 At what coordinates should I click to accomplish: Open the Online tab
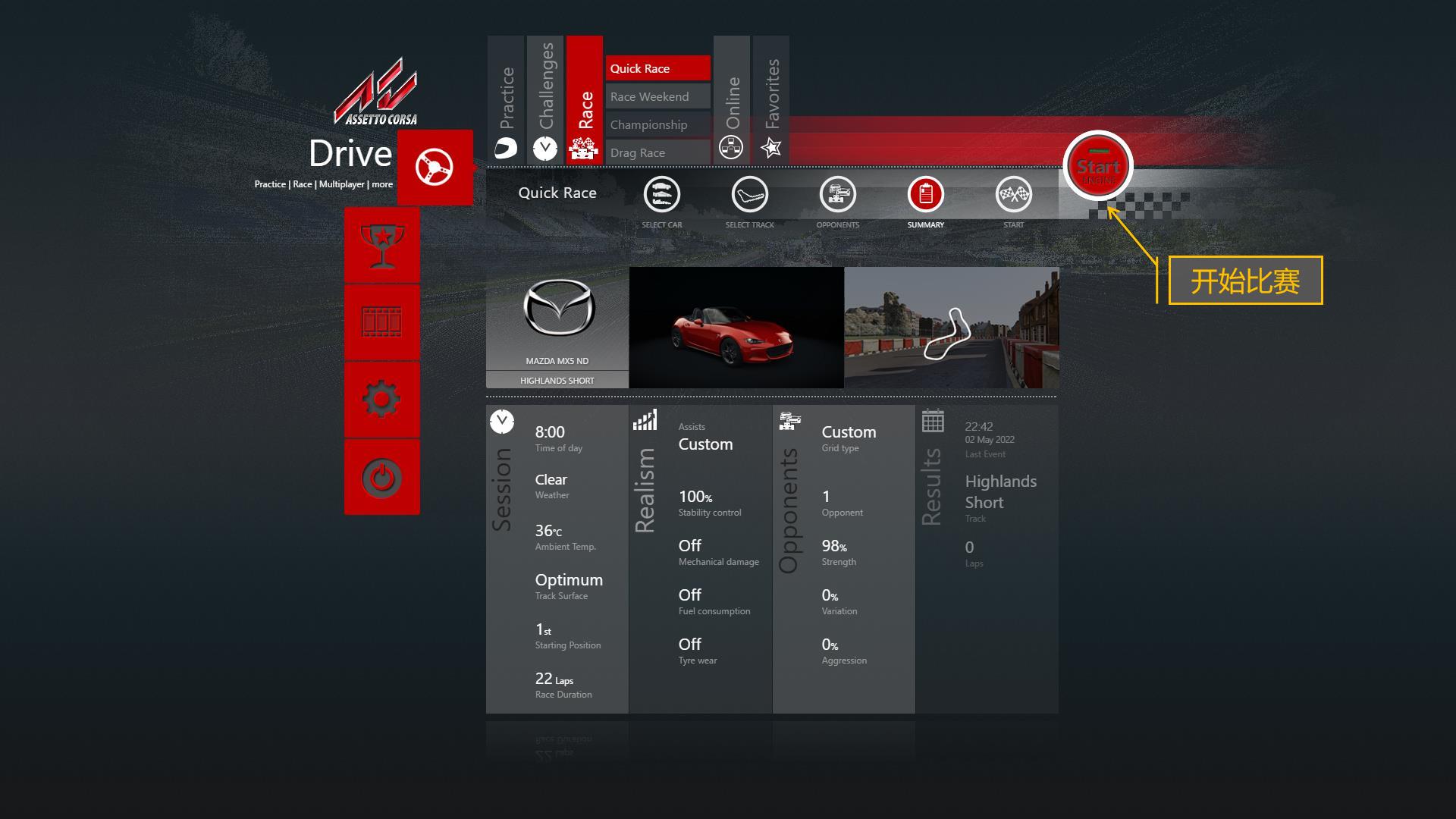pos(732,99)
